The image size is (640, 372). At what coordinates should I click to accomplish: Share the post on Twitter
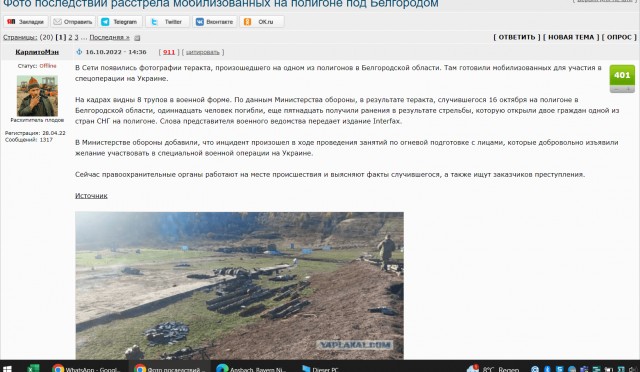pyautogui.click(x=167, y=22)
